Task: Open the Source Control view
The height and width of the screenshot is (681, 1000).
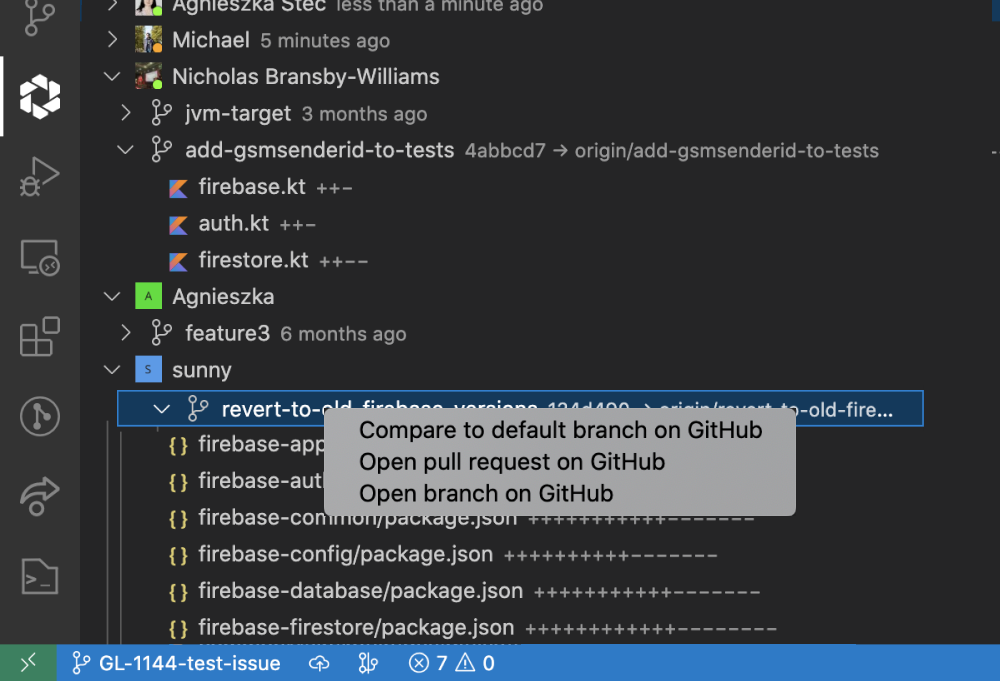Action: (38, 17)
